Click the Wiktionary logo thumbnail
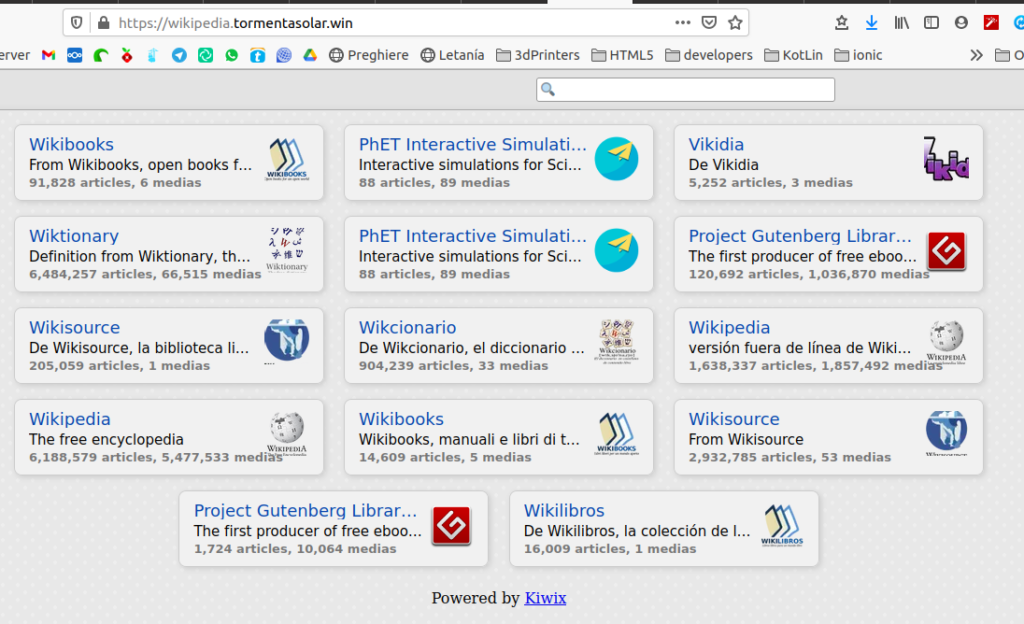Screen dimensions: 1024x624 click(287, 250)
